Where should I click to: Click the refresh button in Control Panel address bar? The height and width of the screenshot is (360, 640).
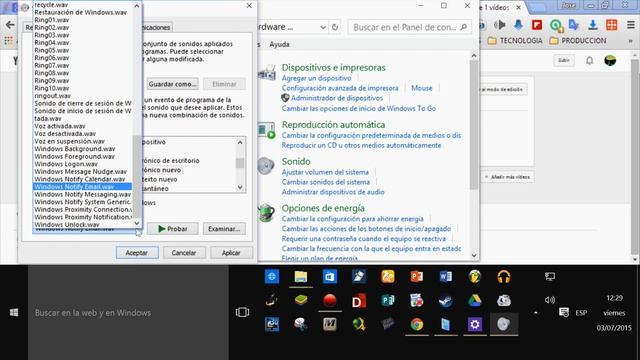(x=335, y=27)
